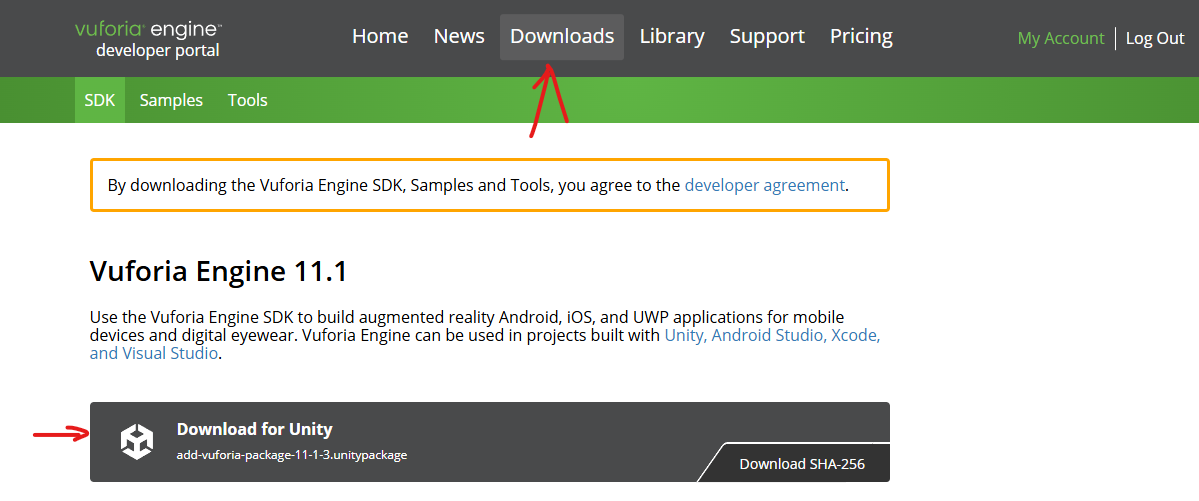Click the Log Out link
Viewport: 1199px width, 501px height.
[1155, 38]
